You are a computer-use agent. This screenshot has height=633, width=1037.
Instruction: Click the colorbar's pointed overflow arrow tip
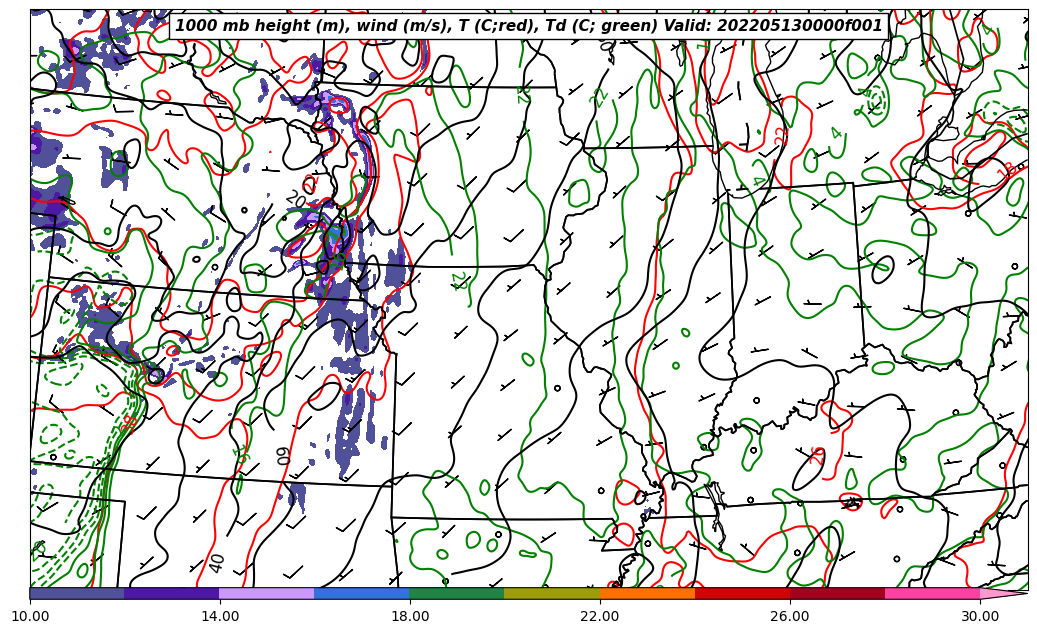(1004, 593)
